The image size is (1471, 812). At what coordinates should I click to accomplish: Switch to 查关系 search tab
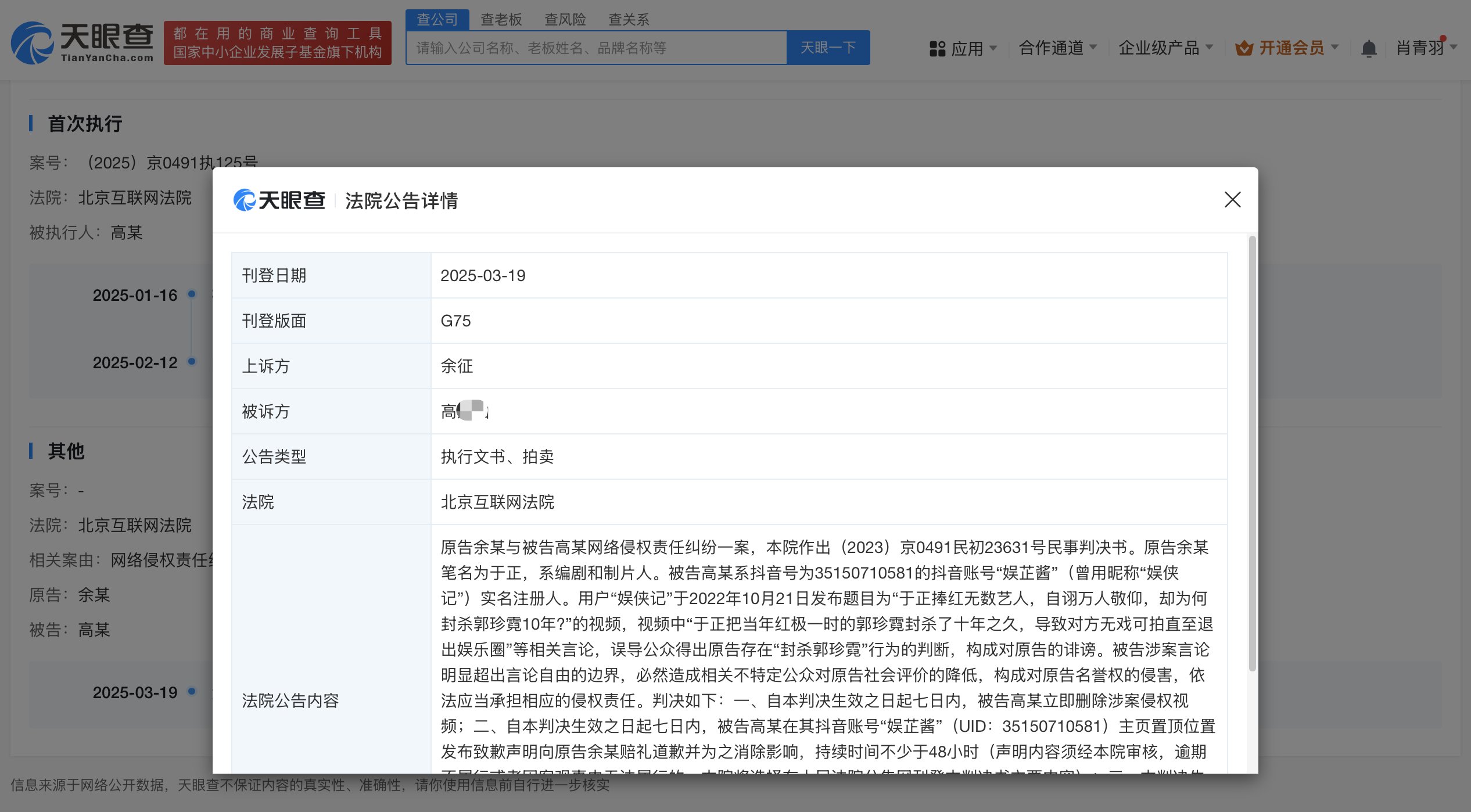[x=629, y=19]
